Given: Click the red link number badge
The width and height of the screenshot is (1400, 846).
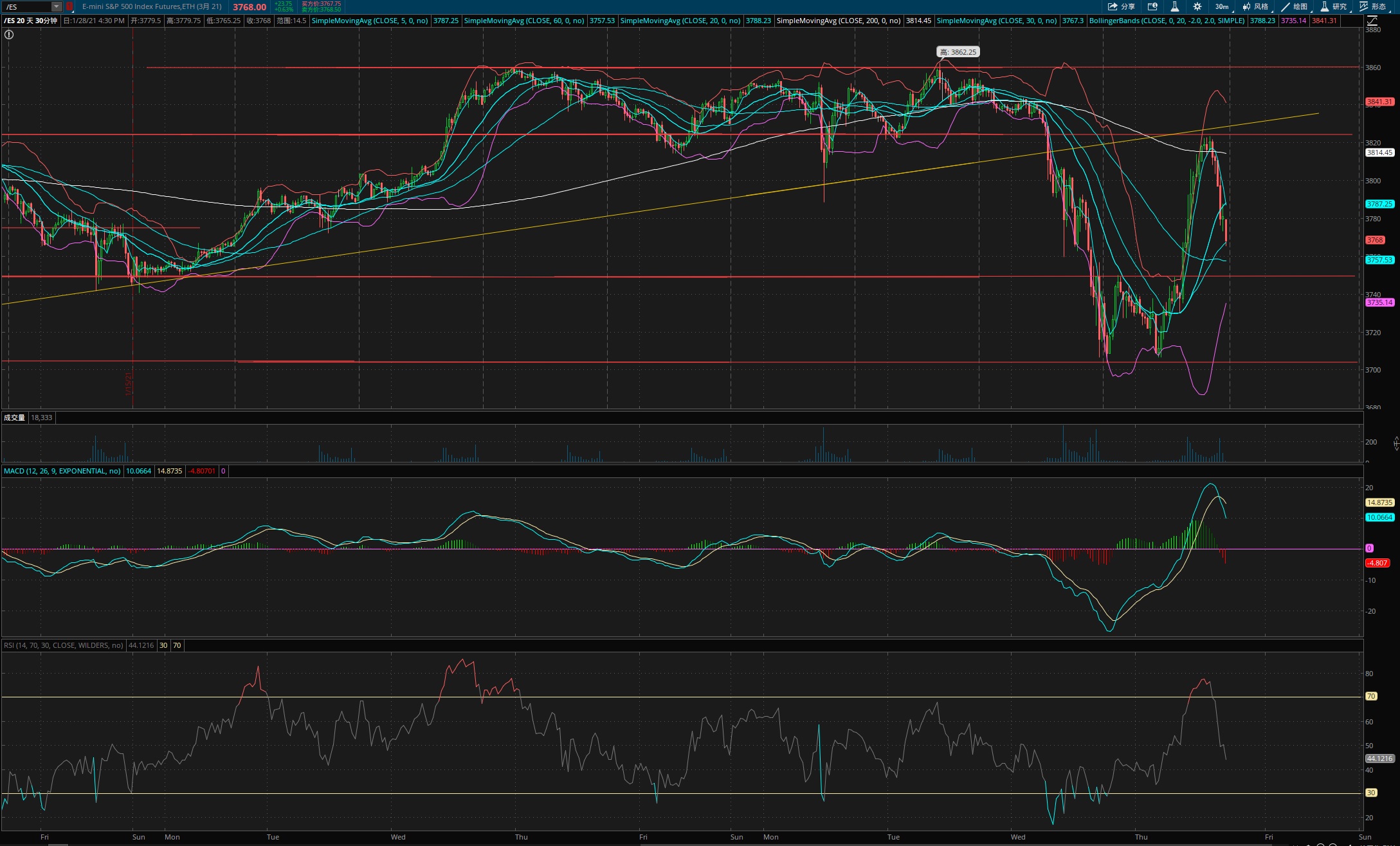Looking at the screenshot, I should point(69,6).
